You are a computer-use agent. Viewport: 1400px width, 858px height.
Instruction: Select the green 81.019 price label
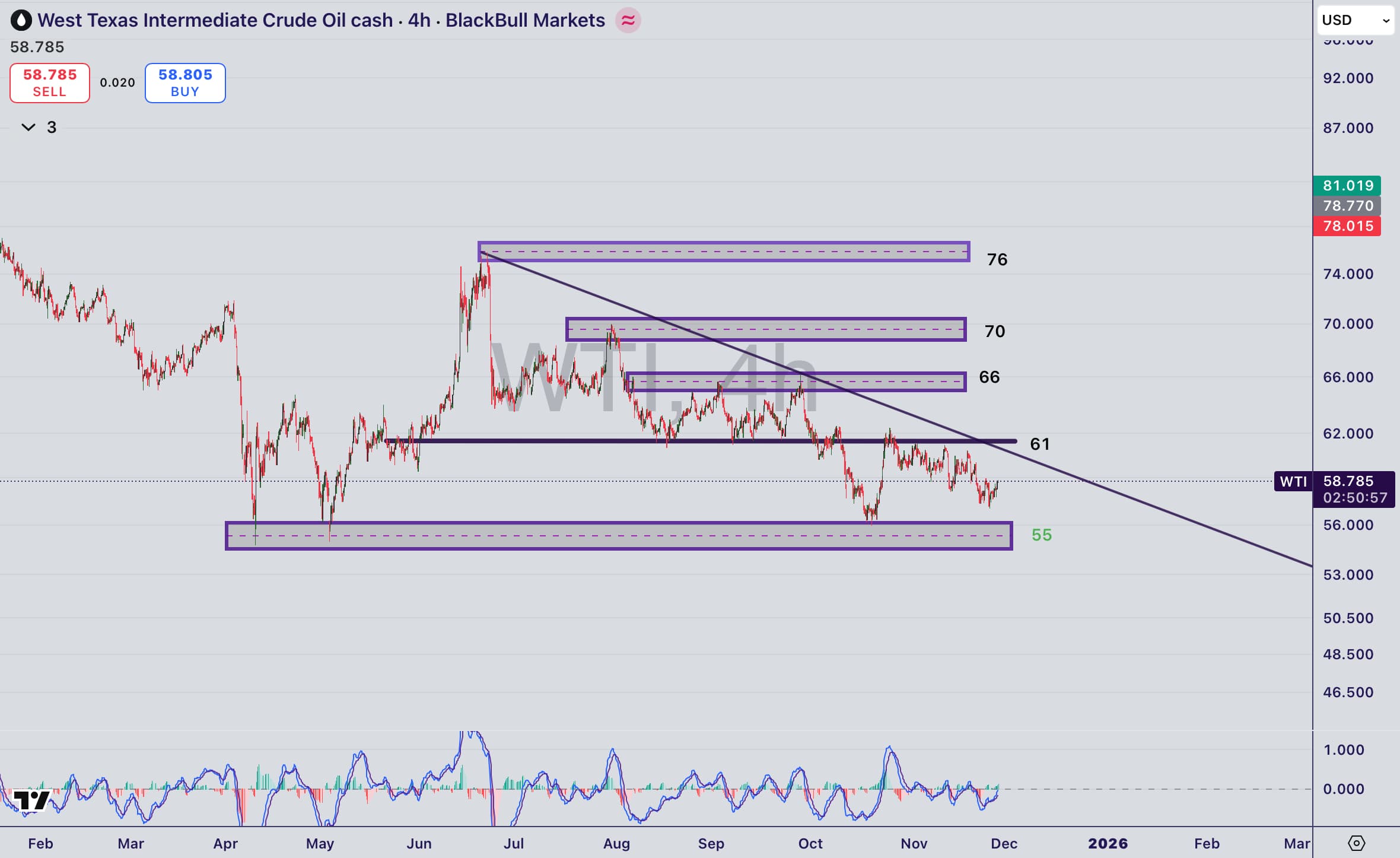click(1347, 186)
